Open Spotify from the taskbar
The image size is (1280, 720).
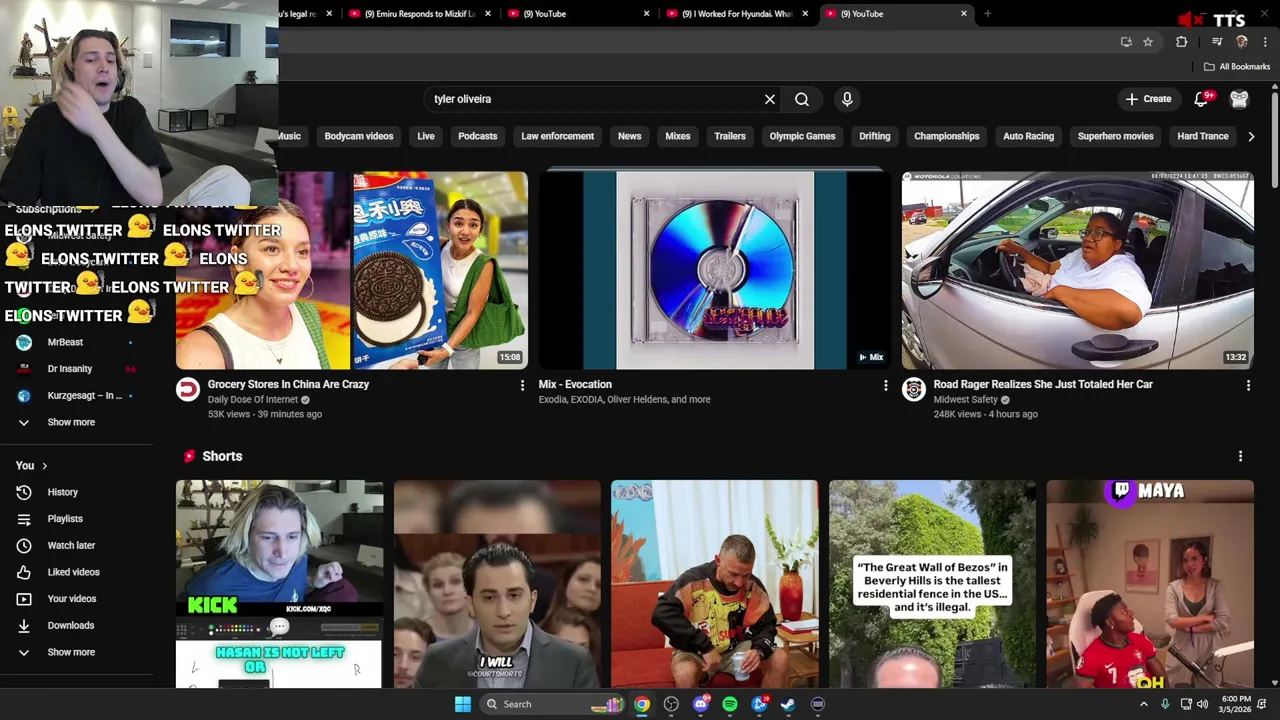[x=730, y=704]
